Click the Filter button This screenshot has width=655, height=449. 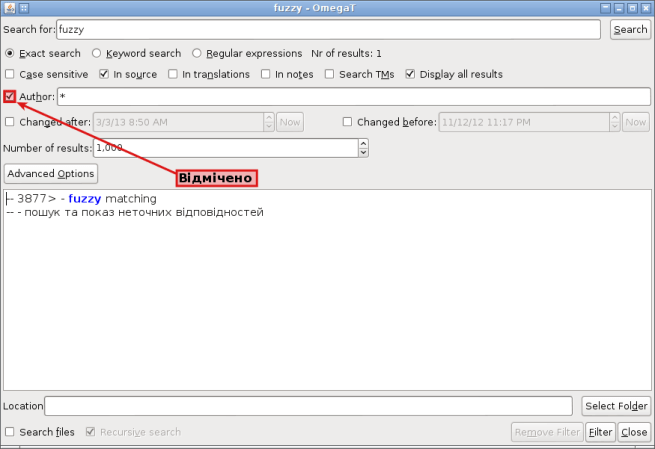click(x=600, y=432)
